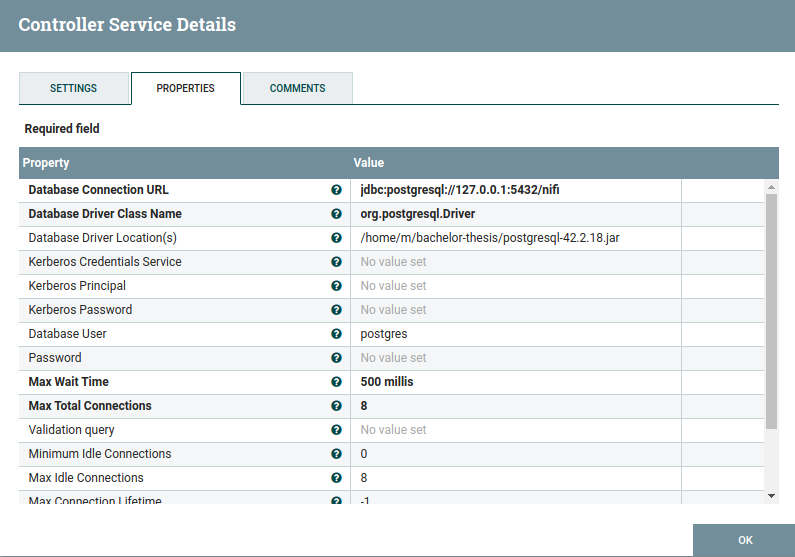Click the 'Kerberos Principal' property name
Screen dimensions: 795x557
tap(77, 286)
